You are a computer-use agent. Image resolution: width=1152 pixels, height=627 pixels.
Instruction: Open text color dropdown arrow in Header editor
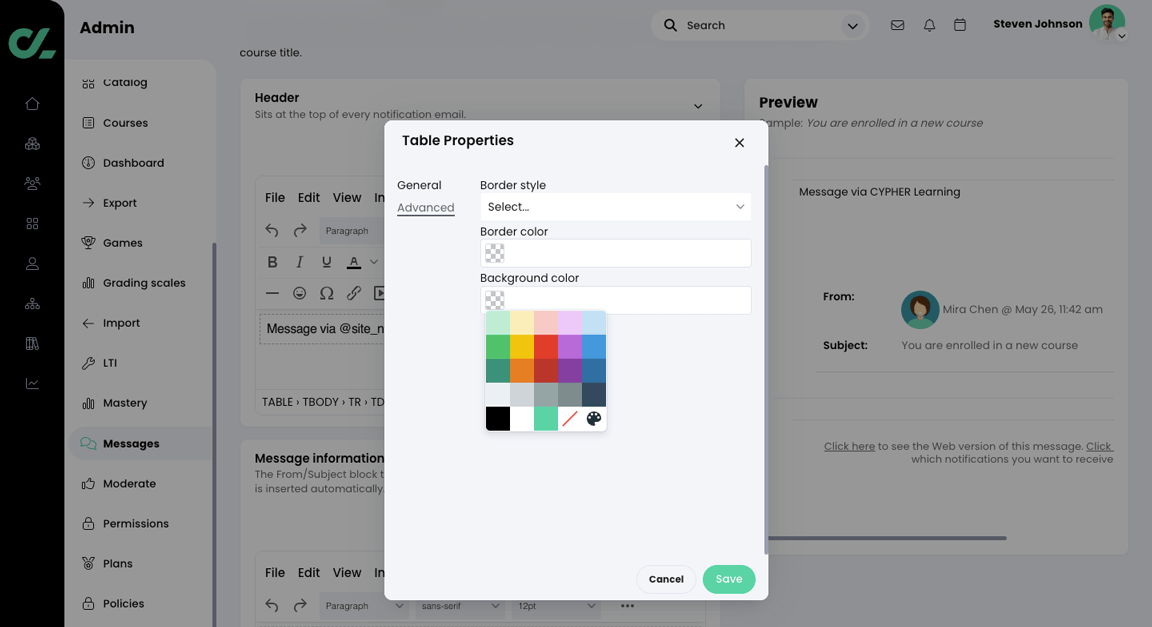tap(374, 262)
